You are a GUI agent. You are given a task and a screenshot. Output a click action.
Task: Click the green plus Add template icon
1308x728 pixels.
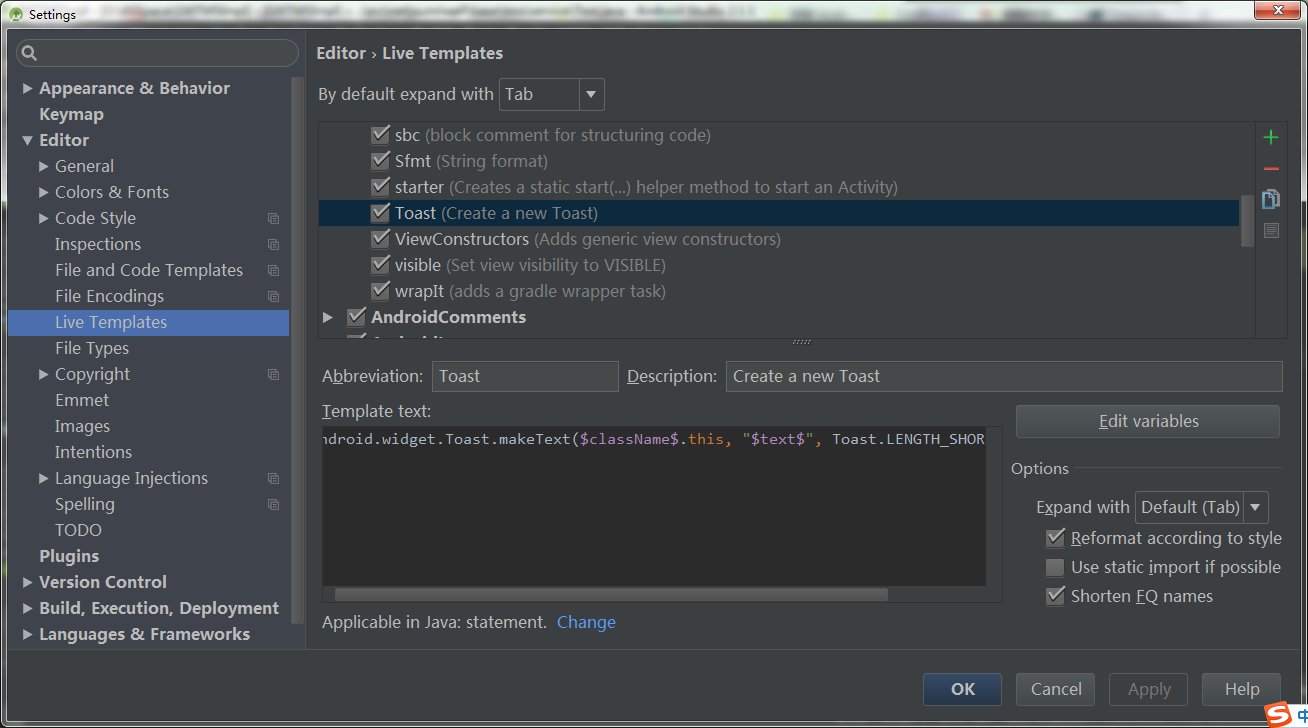click(x=1271, y=137)
